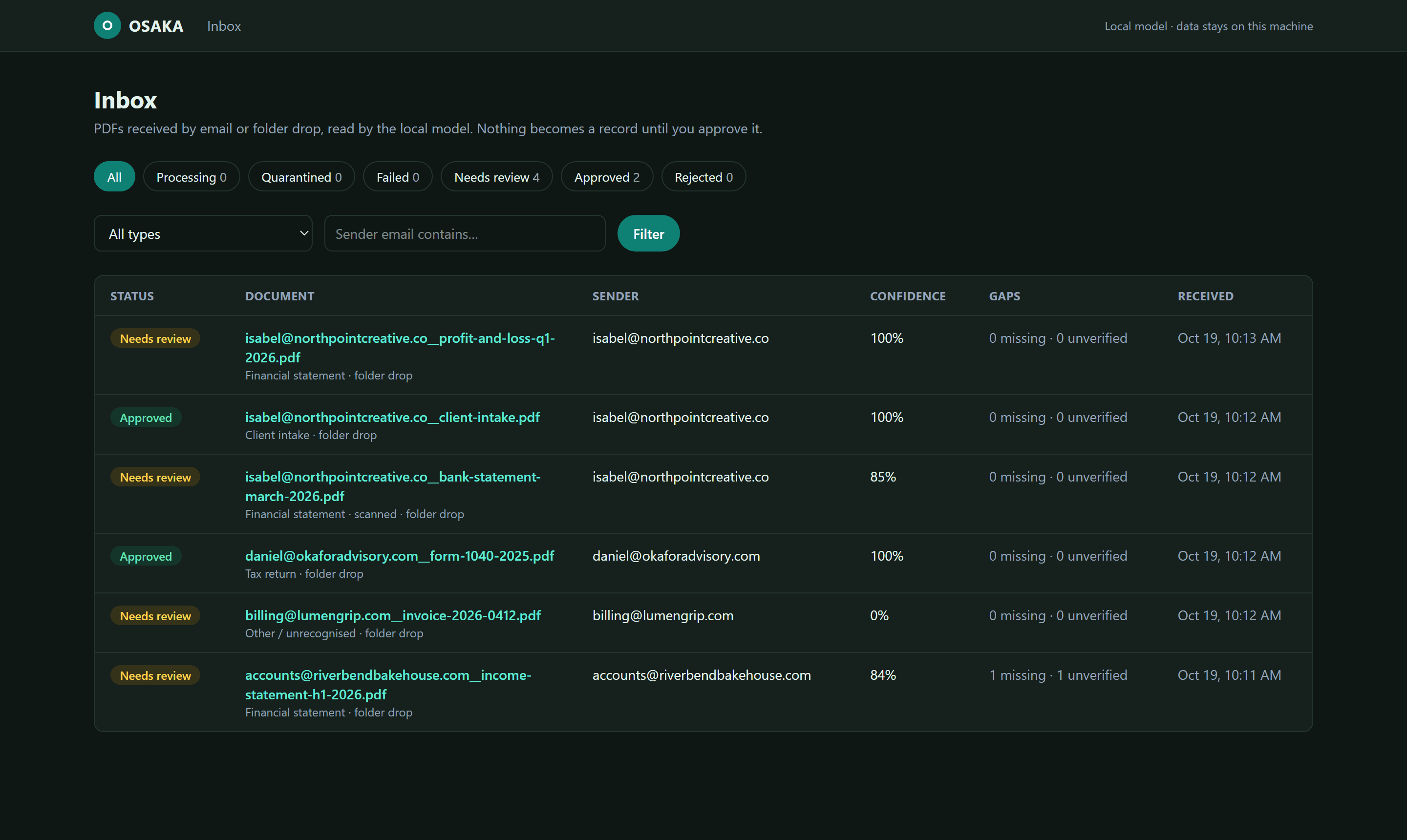Image resolution: width=1407 pixels, height=840 pixels.
Task: Expand the All types dropdown
Action: [203, 233]
